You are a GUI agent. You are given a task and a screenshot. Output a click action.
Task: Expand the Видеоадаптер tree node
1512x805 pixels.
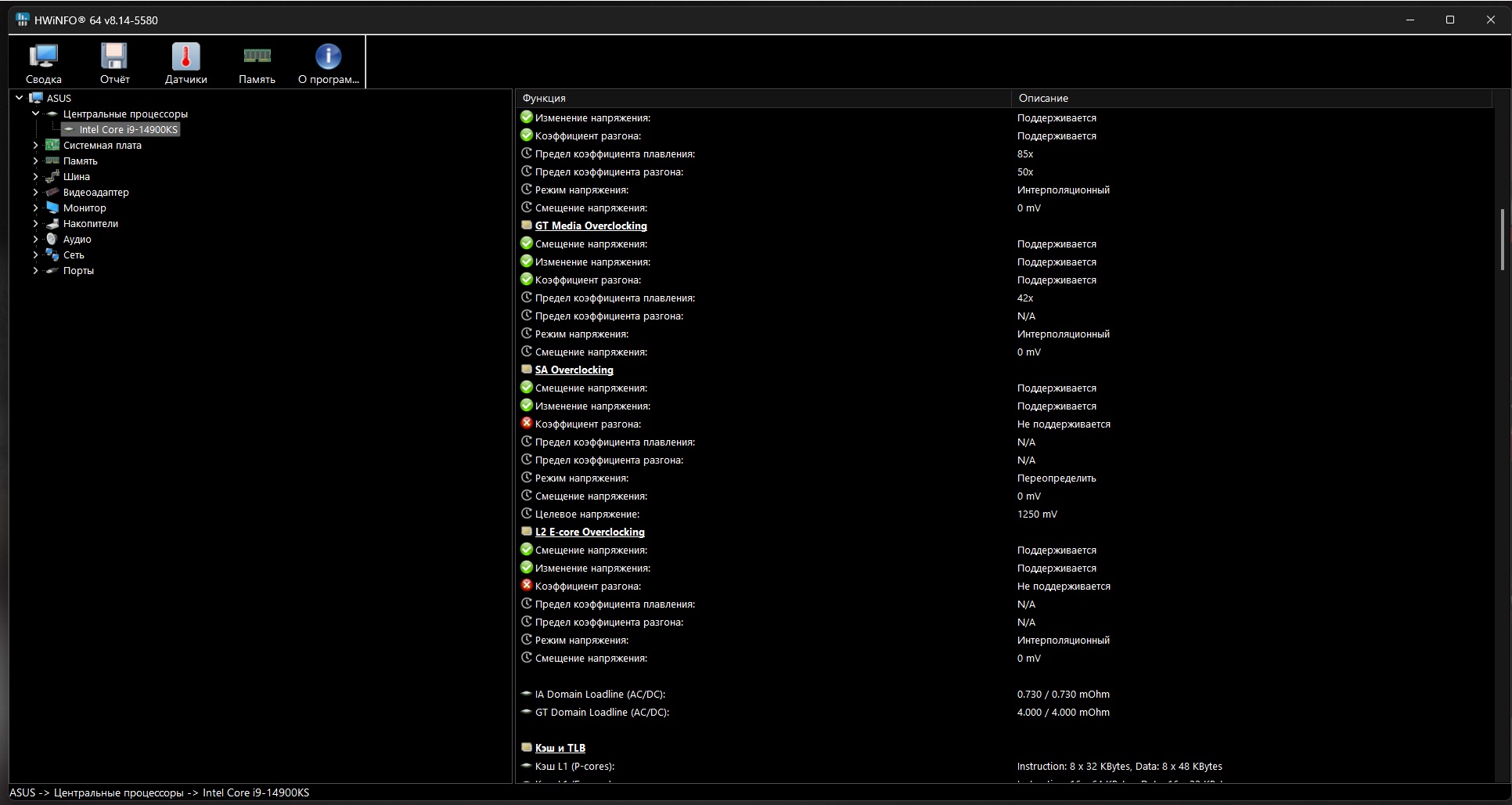click(x=35, y=192)
